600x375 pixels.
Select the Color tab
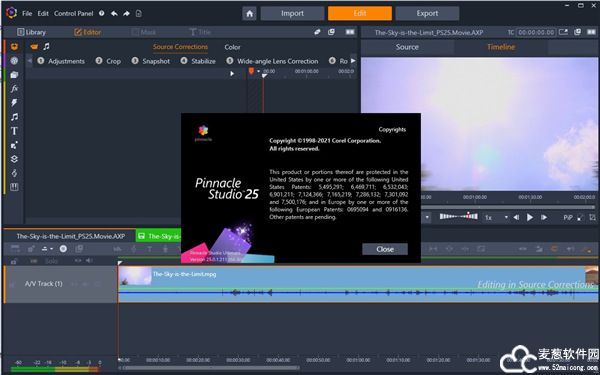[x=232, y=47]
